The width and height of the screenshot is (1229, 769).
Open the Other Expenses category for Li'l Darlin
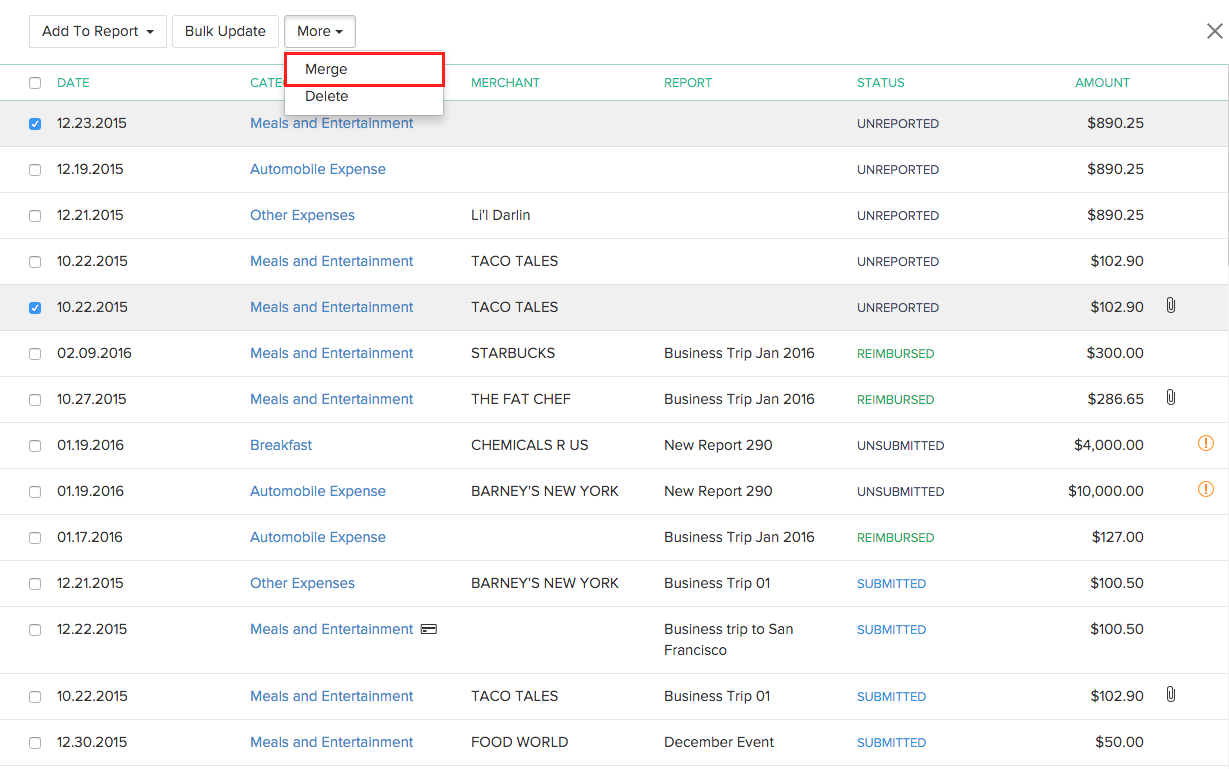[302, 215]
